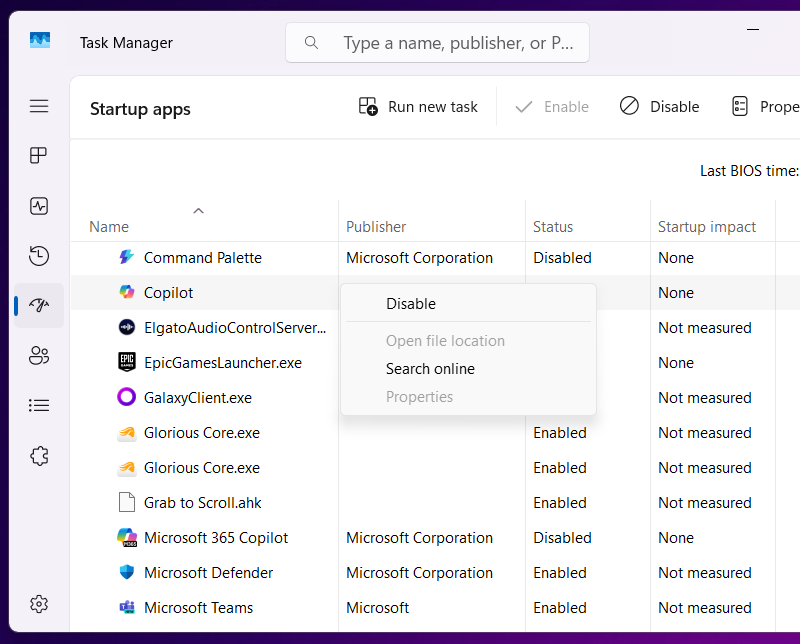Toggle sort chevron above Name column
The height and width of the screenshot is (644, 800).
198,211
